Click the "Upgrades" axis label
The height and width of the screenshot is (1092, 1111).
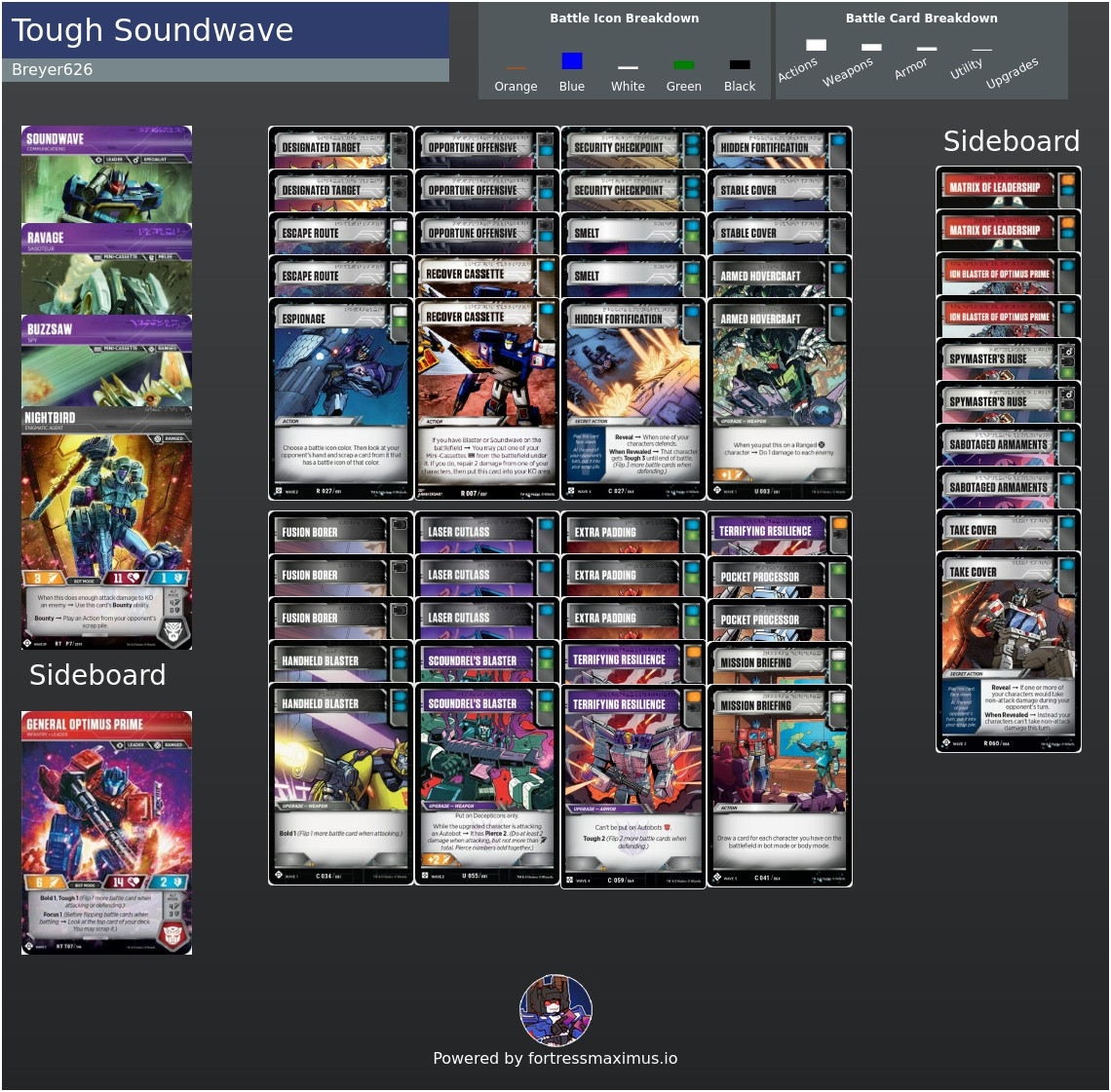tap(1012, 73)
